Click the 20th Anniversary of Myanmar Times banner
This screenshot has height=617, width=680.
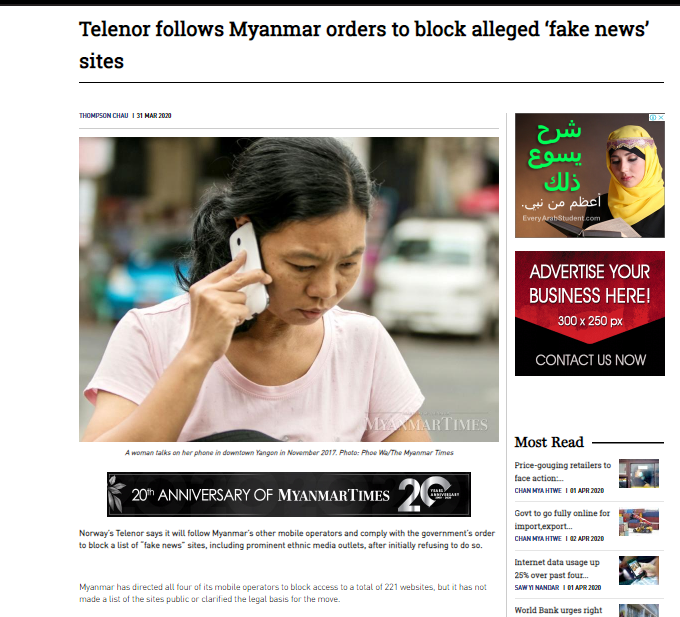[289, 494]
